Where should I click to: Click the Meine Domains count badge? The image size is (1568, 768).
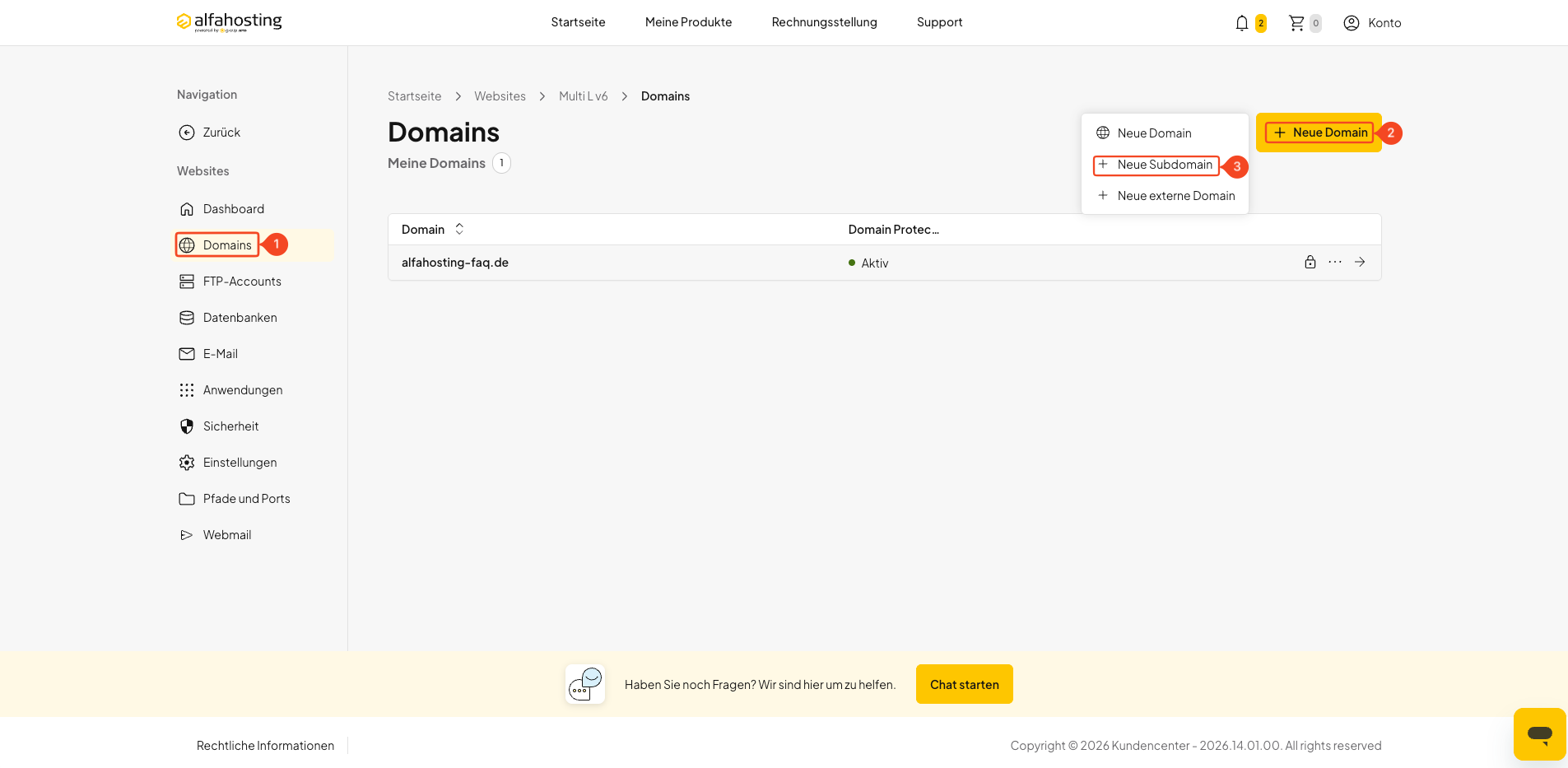pyautogui.click(x=501, y=163)
